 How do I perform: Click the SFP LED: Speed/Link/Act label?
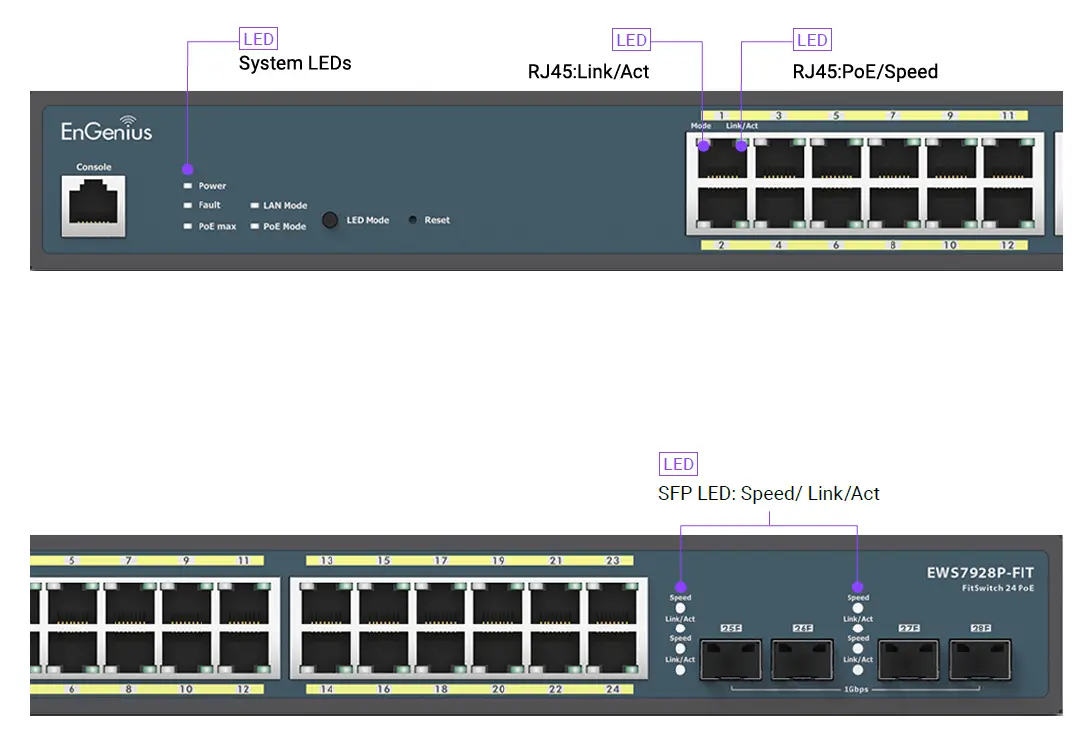pos(769,493)
